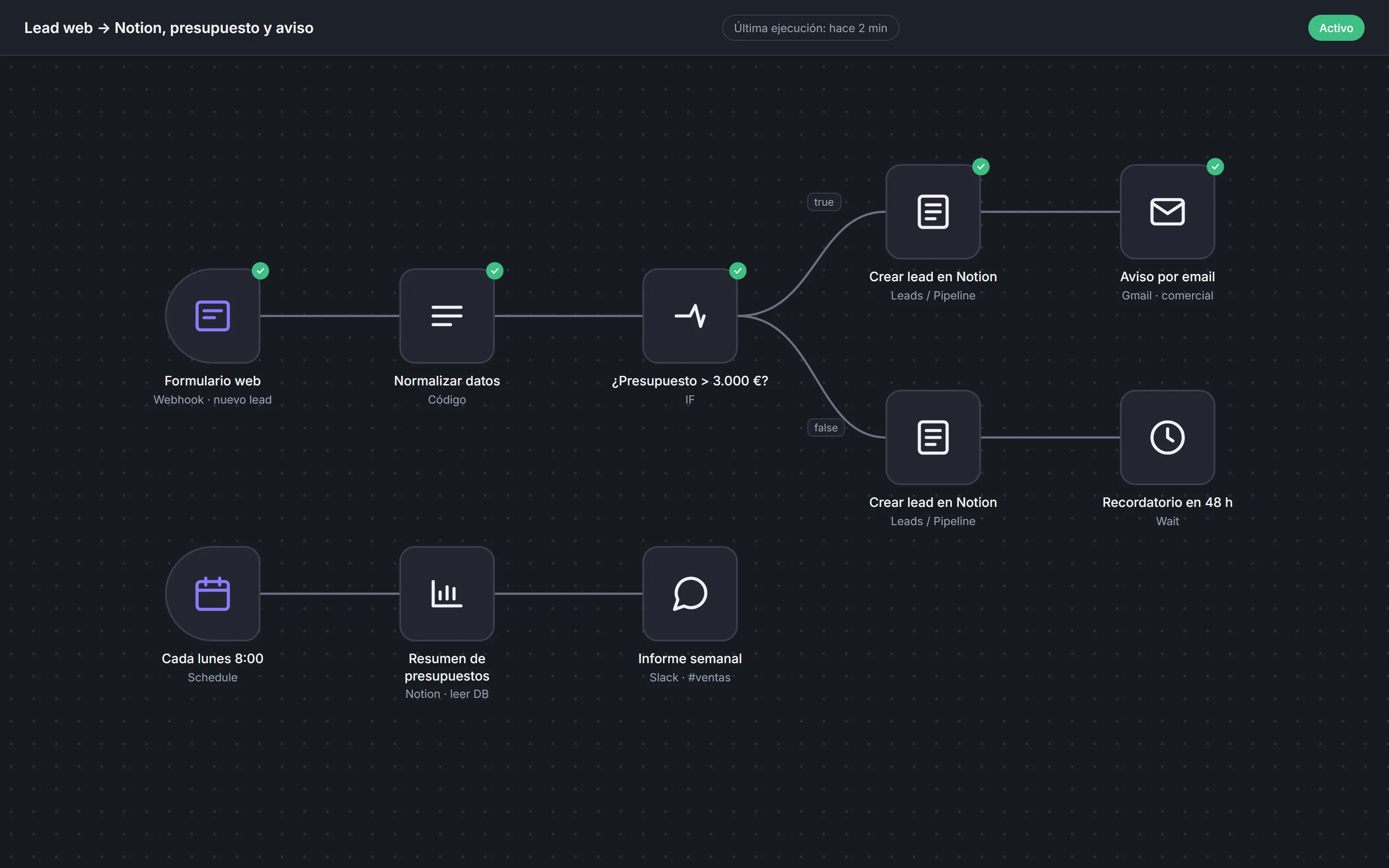Open the Cada lunes 8:00 schedule trigger
1389x868 pixels.
212,594
